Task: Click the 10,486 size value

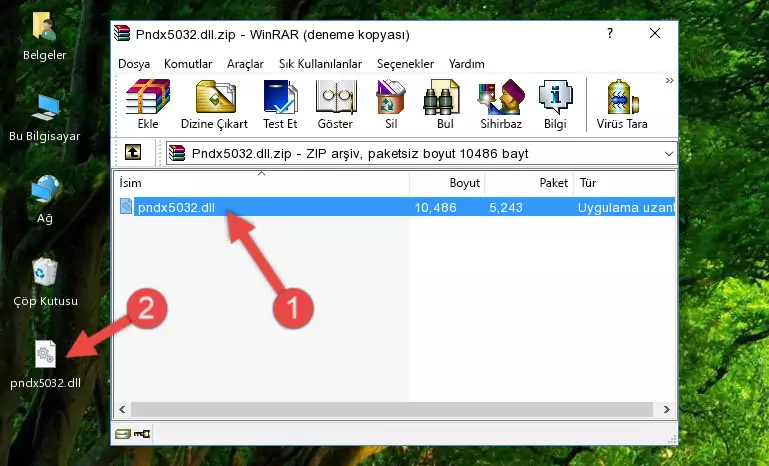Action: click(436, 207)
